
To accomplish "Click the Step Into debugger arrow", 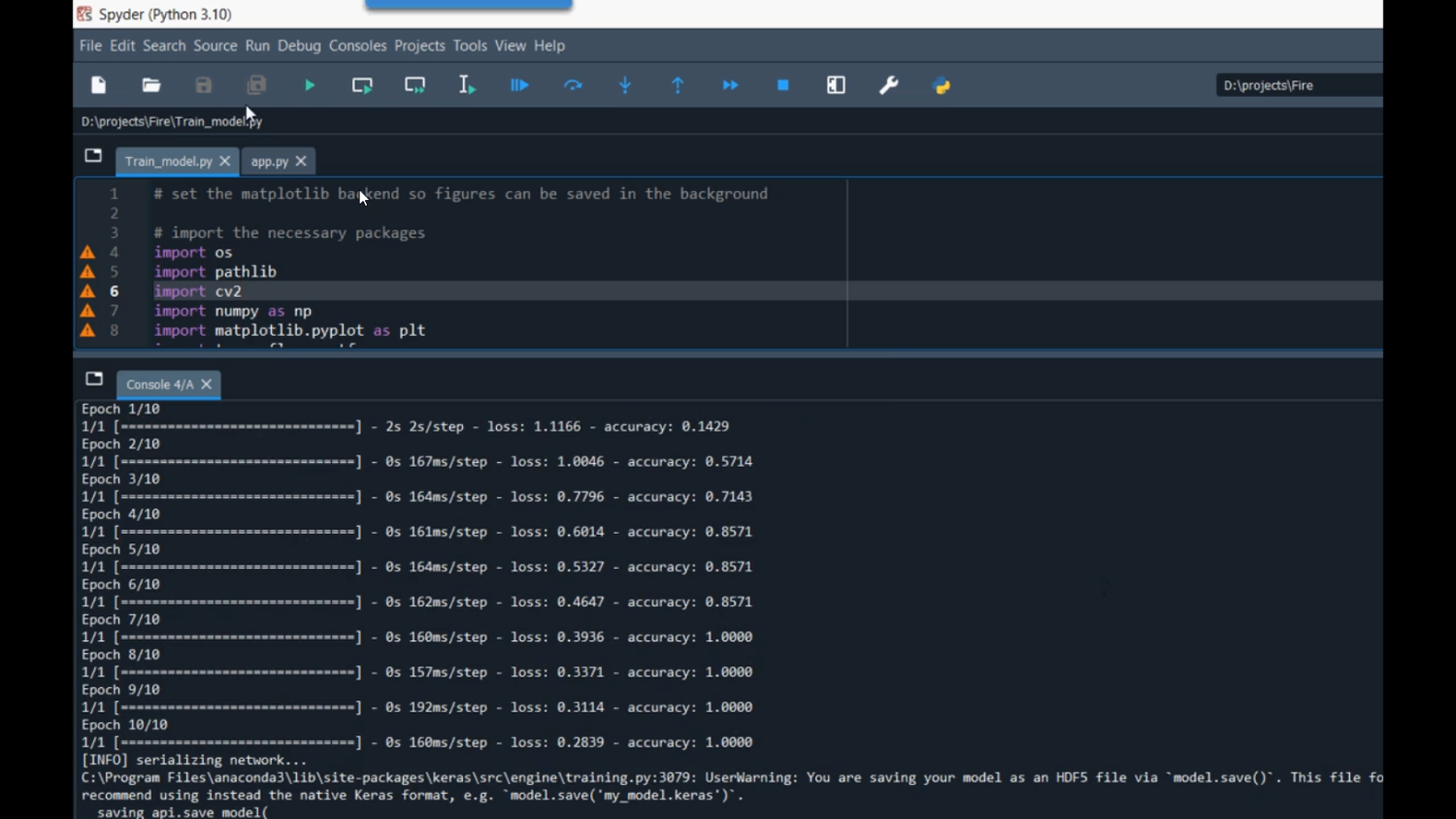I will pos(625,85).
